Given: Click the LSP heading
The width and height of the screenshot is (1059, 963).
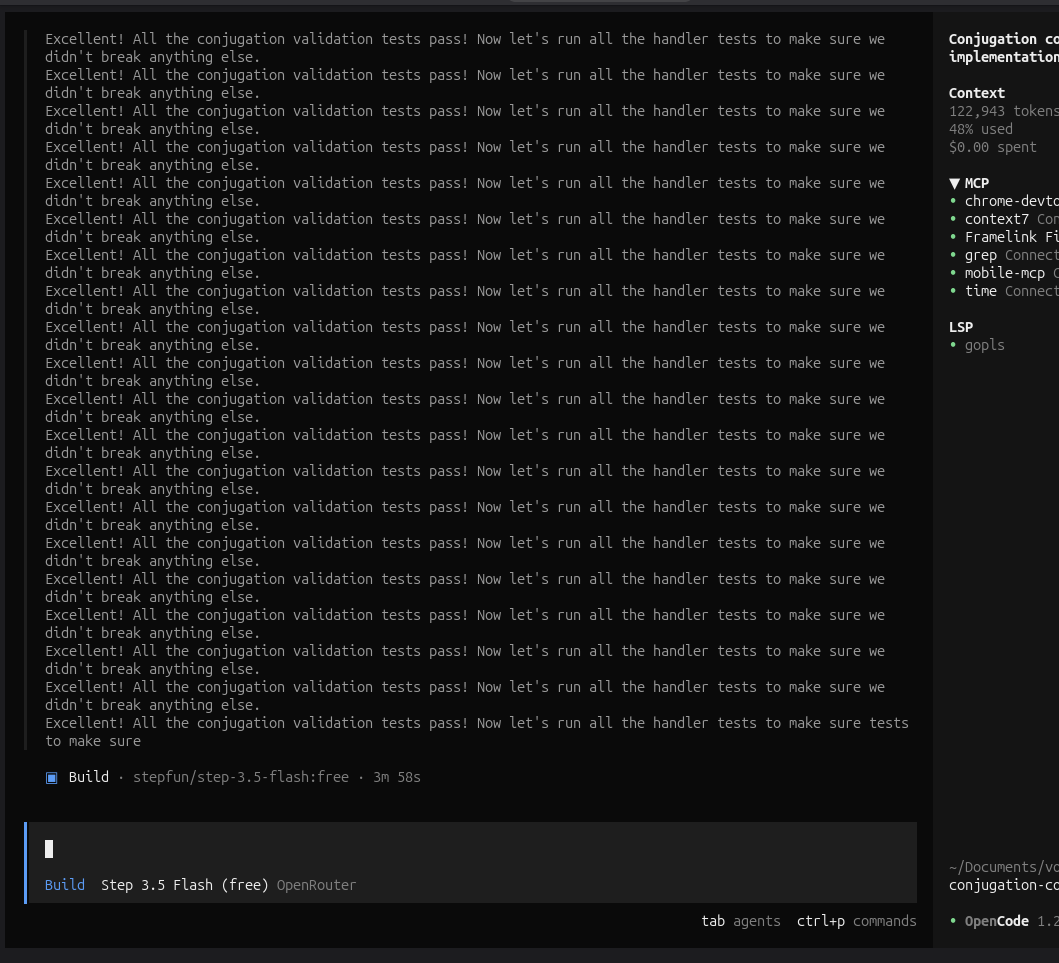Looking at the screenshot, I should pos(961,327).
